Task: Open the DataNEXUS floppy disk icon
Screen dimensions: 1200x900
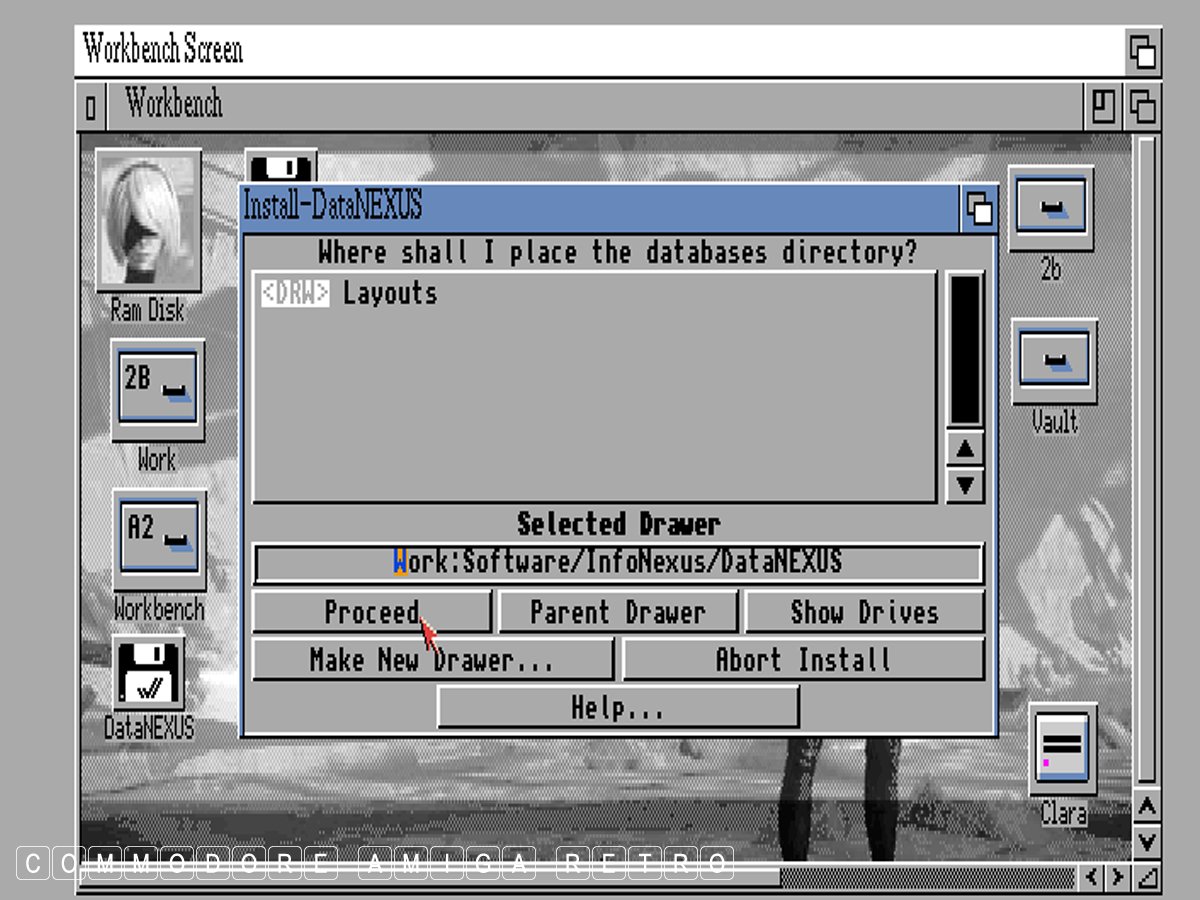Action: point(148,673)
